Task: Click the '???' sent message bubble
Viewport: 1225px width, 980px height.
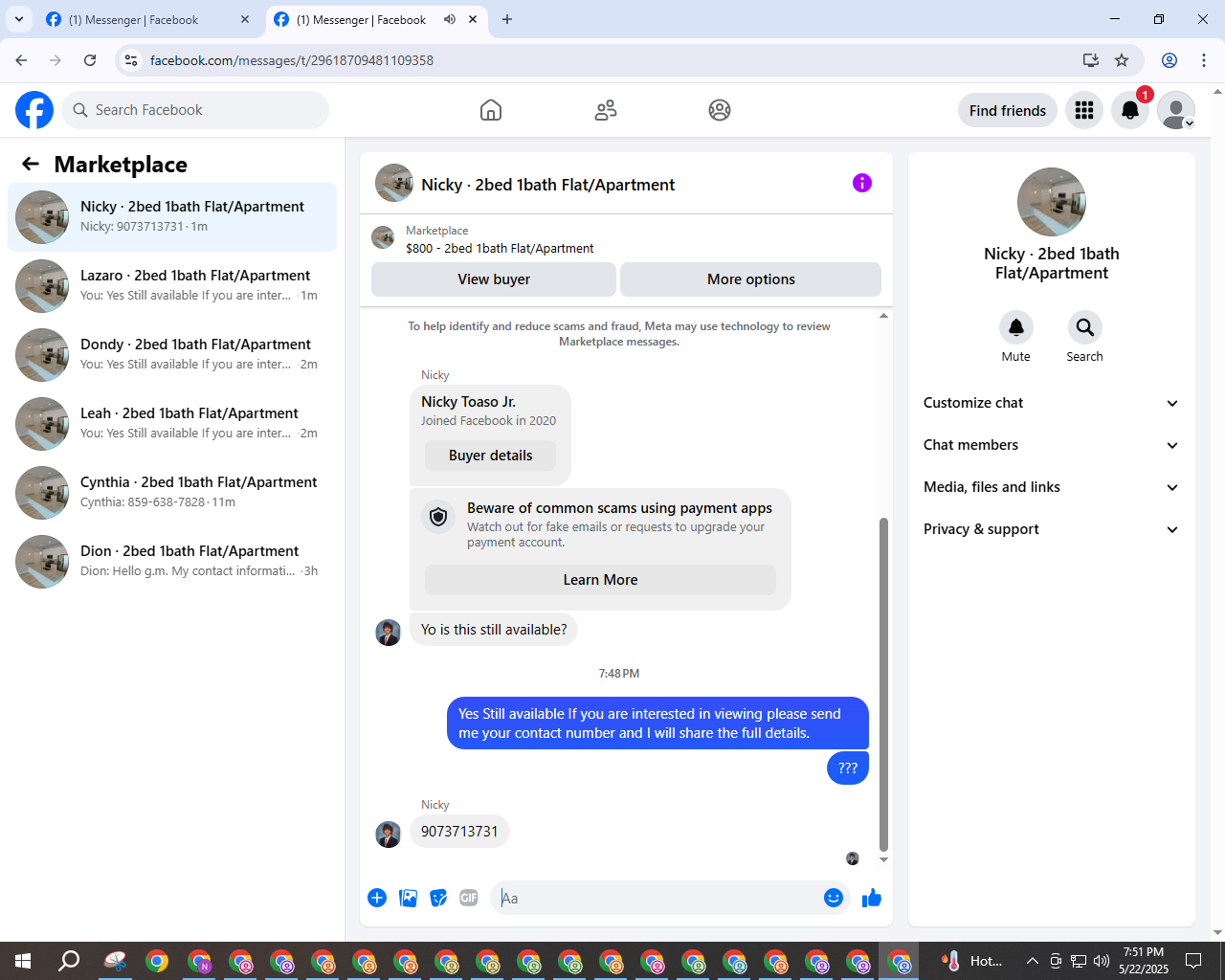Action: click(848, 768)
